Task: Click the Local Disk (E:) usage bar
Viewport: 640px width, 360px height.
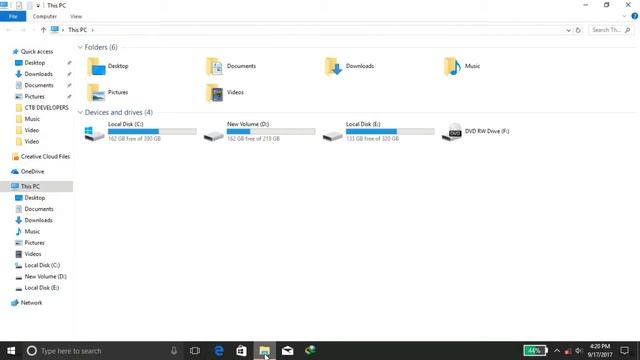Action: 390,131
